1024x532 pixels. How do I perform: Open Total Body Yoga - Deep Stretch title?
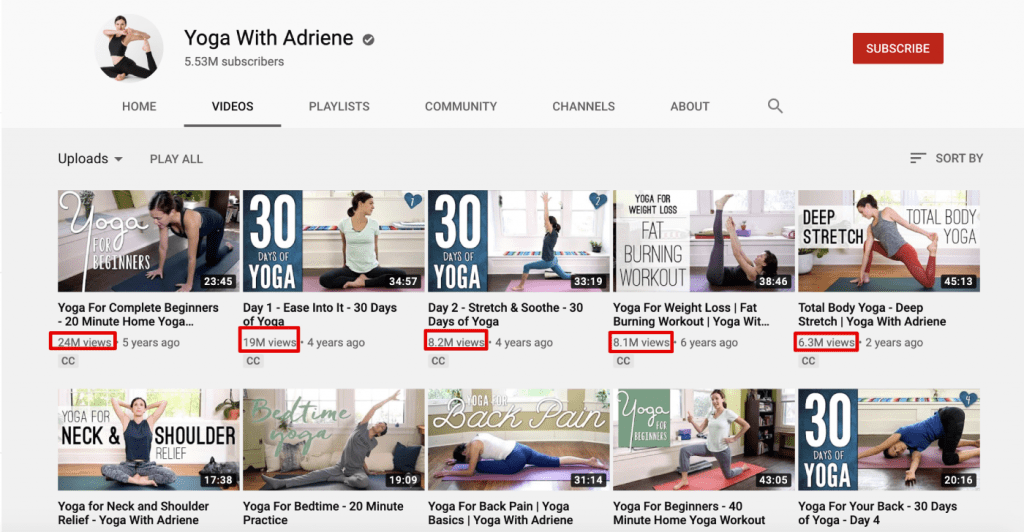coord(872,315)
